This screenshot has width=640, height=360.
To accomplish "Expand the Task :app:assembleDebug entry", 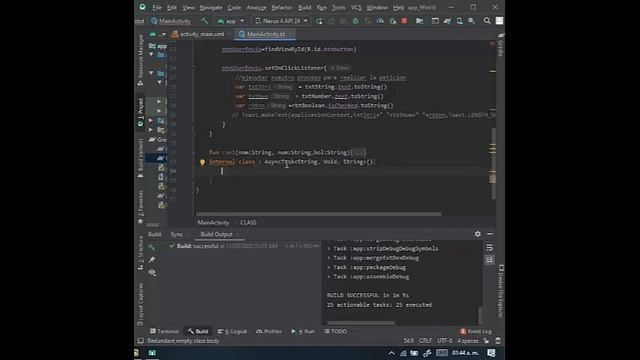I will click(329, 277).
